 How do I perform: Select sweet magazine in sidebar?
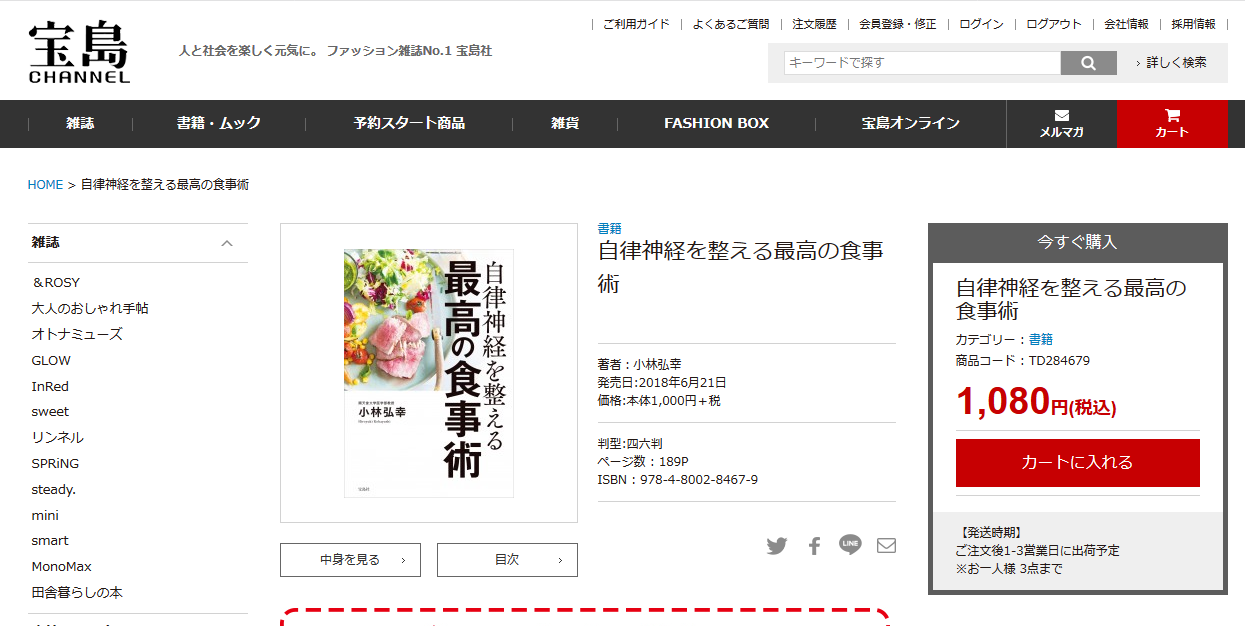pos(50,412)
